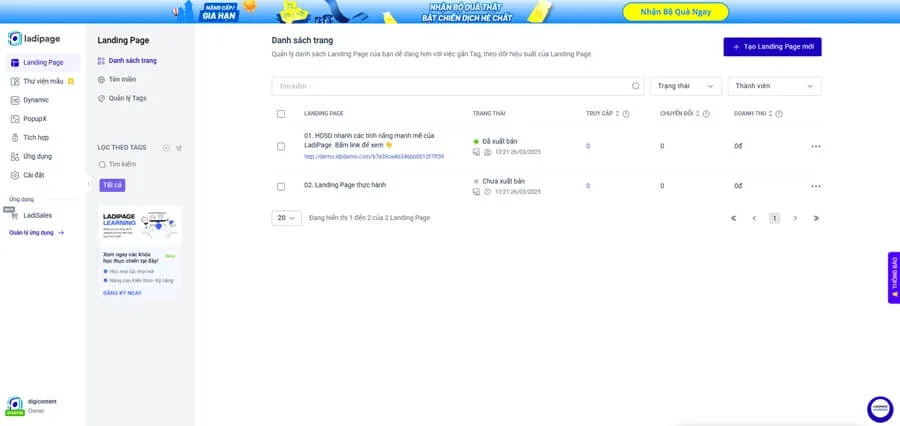Go to first page
This screenshot has height=426, width=900.
coord(733,218)
